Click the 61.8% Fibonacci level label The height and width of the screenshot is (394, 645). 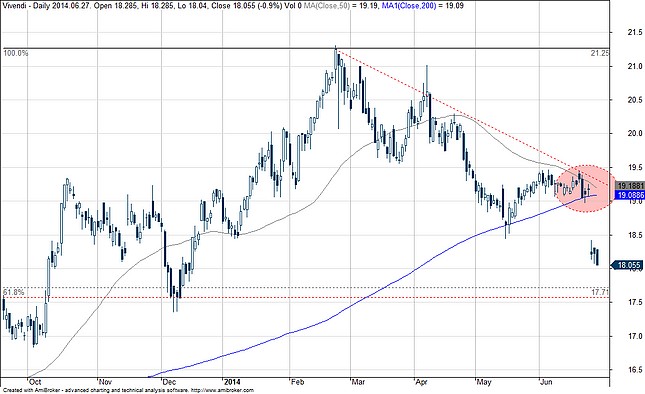click(14, 292)
